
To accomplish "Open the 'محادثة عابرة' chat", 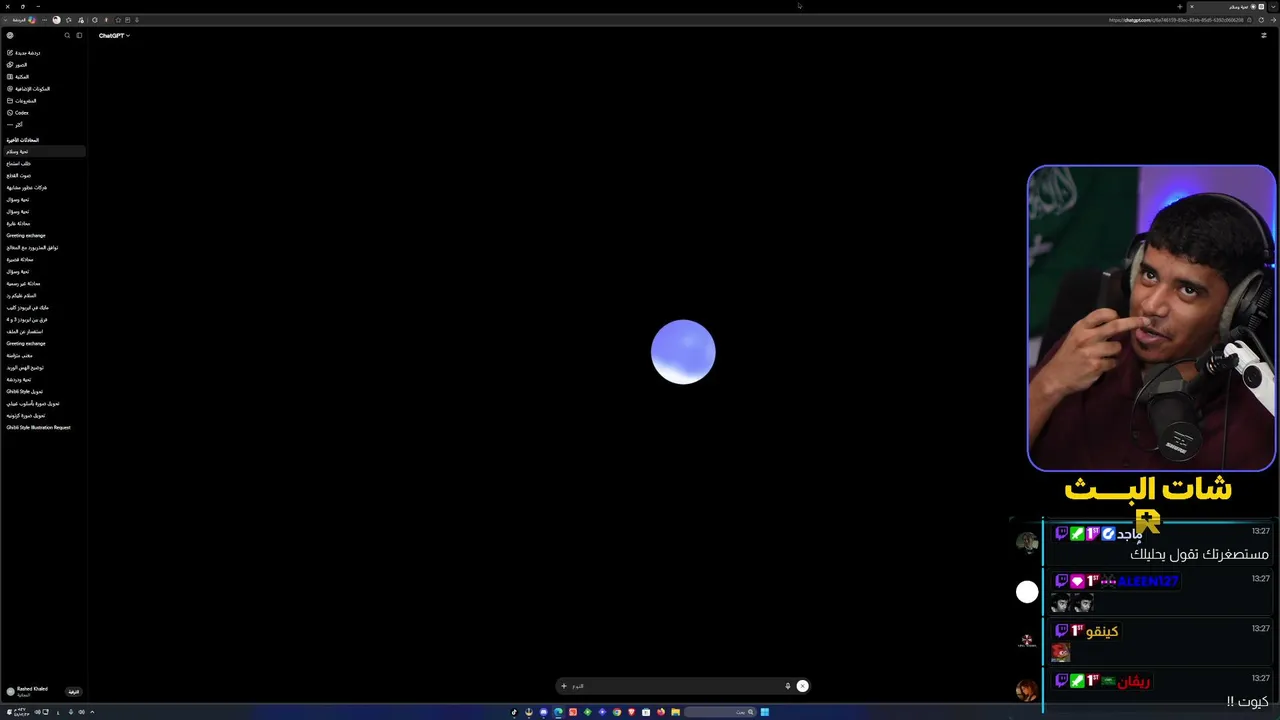I will 18,224.
